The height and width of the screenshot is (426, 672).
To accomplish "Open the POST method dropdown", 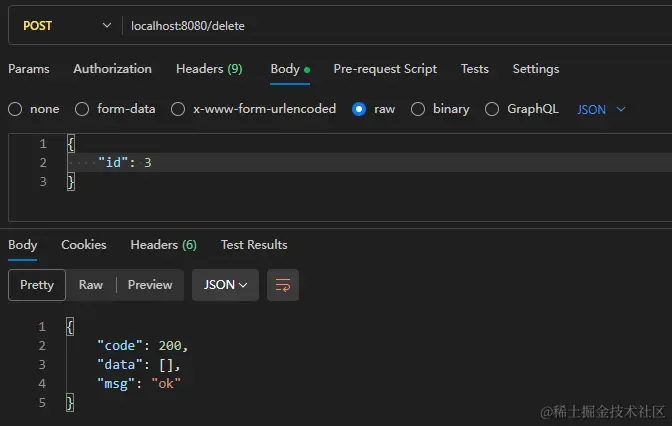I will pos(66,26).
